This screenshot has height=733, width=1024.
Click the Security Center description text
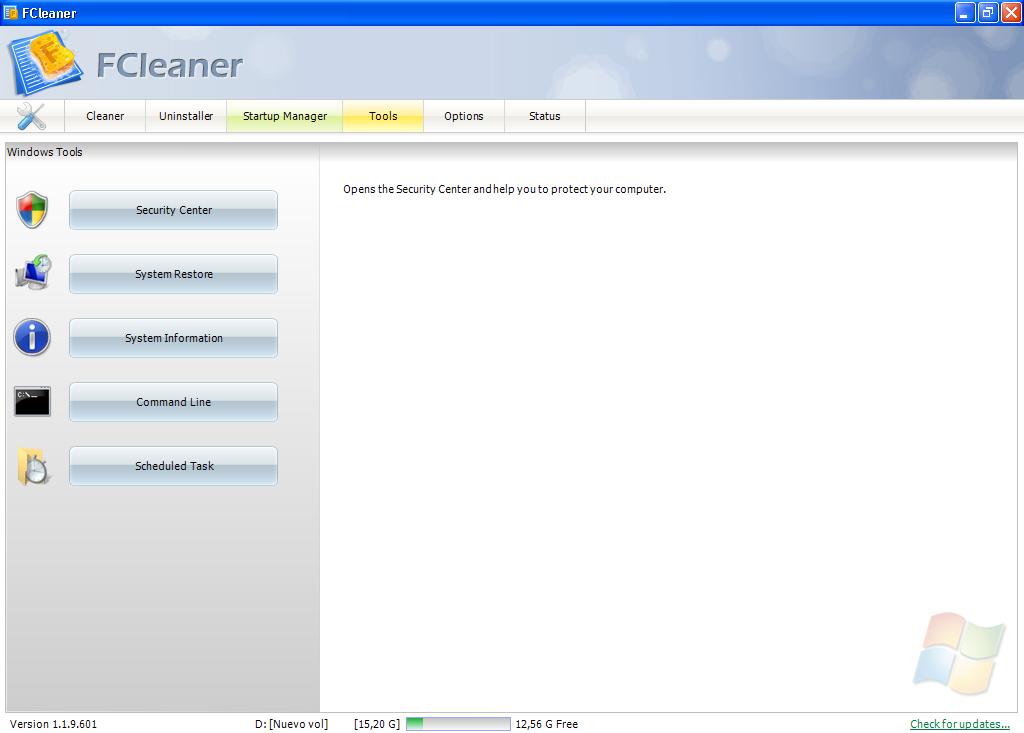[x=504, y=189]
